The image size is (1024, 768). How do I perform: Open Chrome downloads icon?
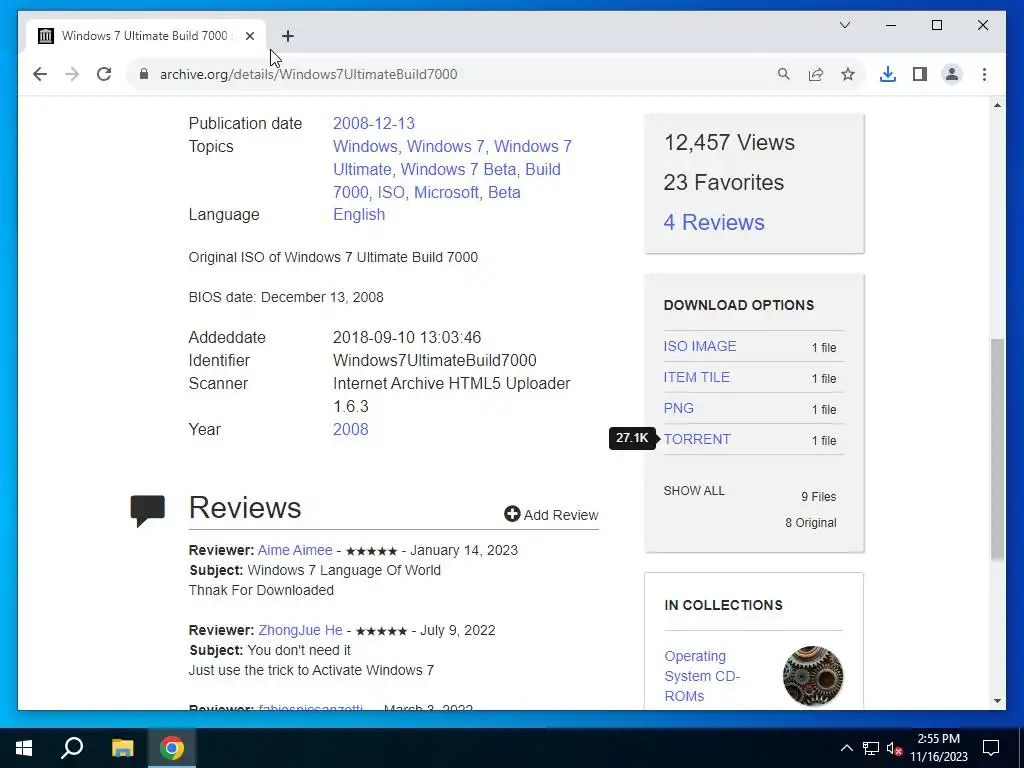click(x=888, y=74)
